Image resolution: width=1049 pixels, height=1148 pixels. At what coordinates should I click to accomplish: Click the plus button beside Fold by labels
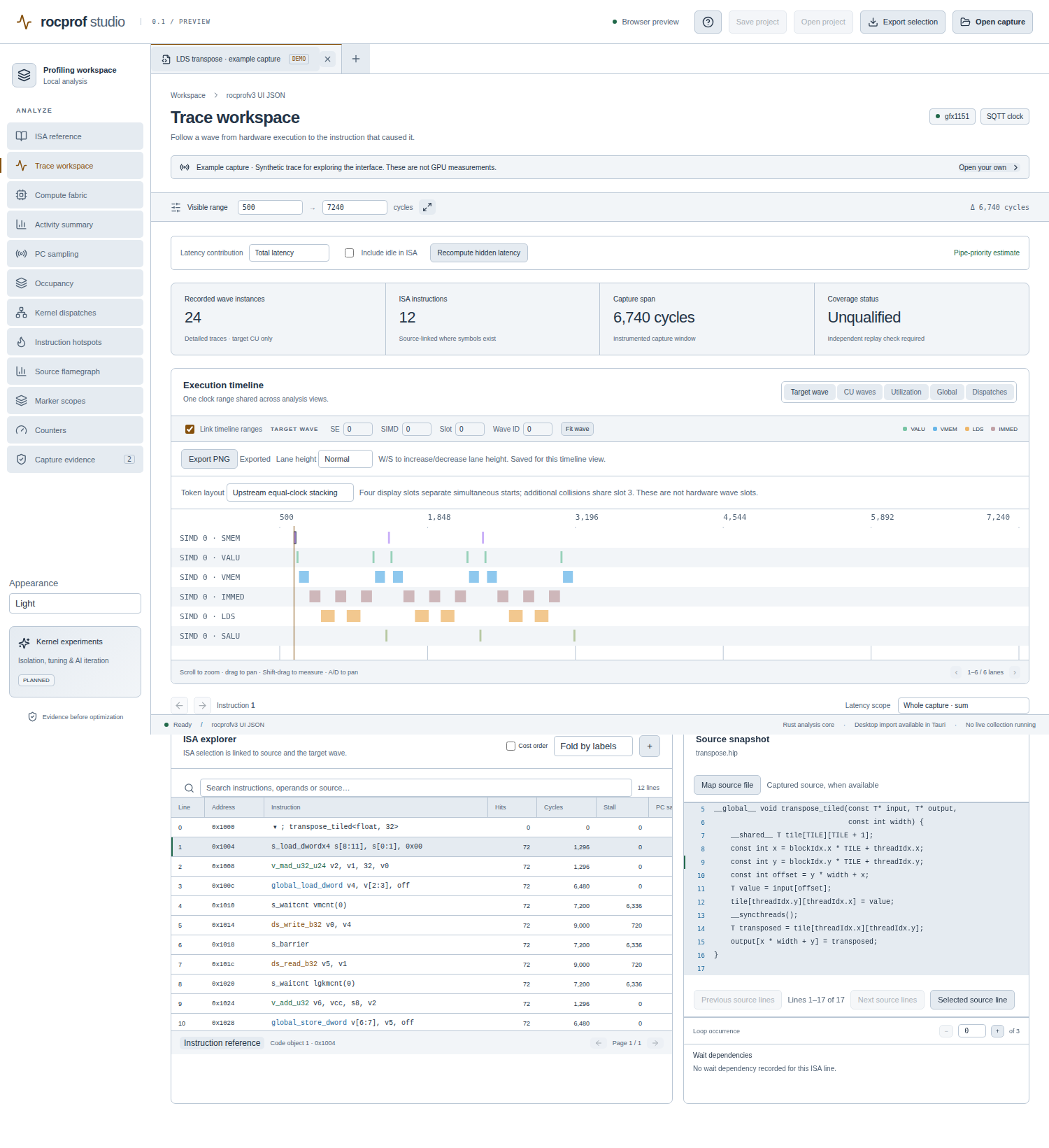(x=650, y=746)
